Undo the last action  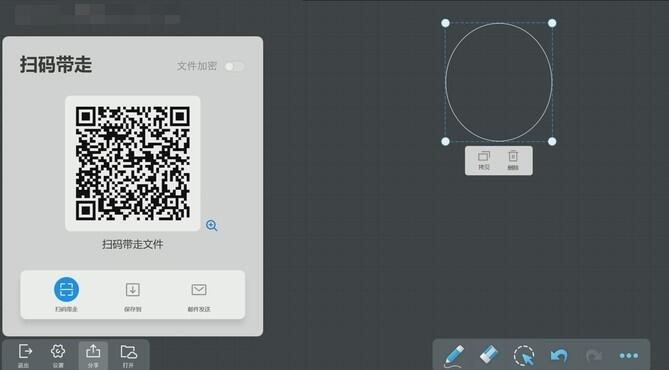pyautogui.click(x=559, y=355)
